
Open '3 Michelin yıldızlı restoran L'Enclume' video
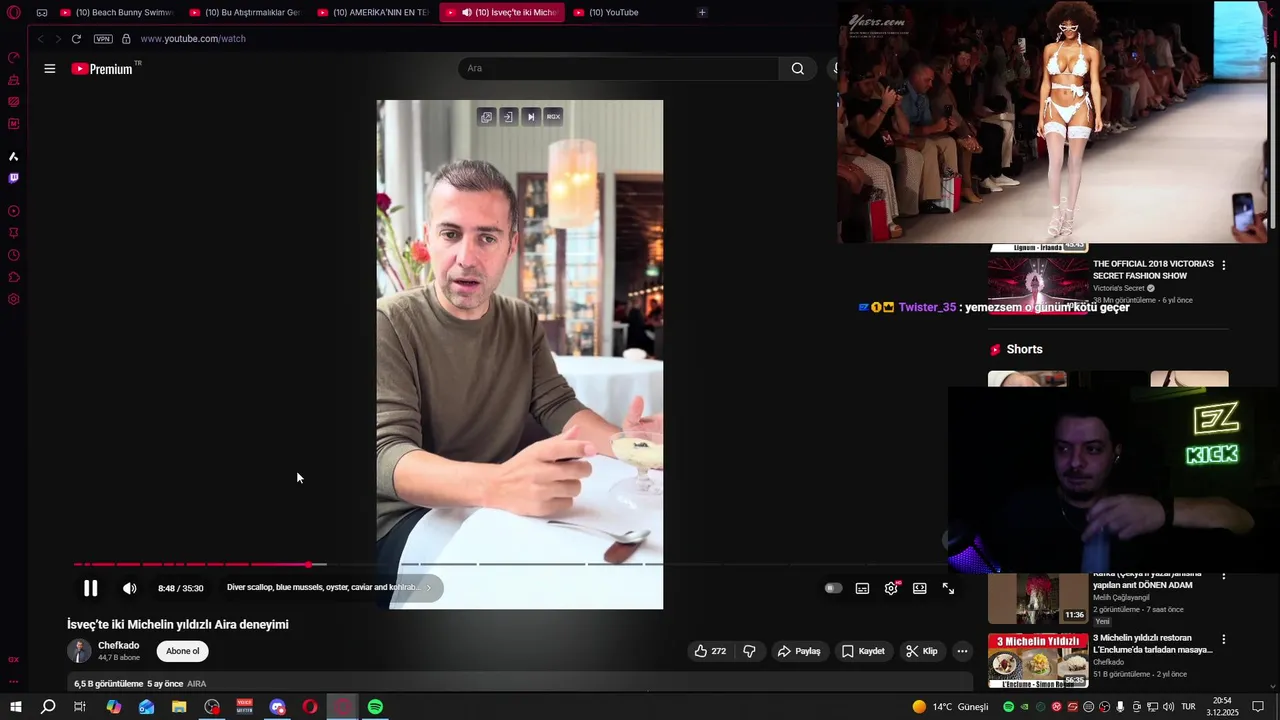tap(1152, 644)
